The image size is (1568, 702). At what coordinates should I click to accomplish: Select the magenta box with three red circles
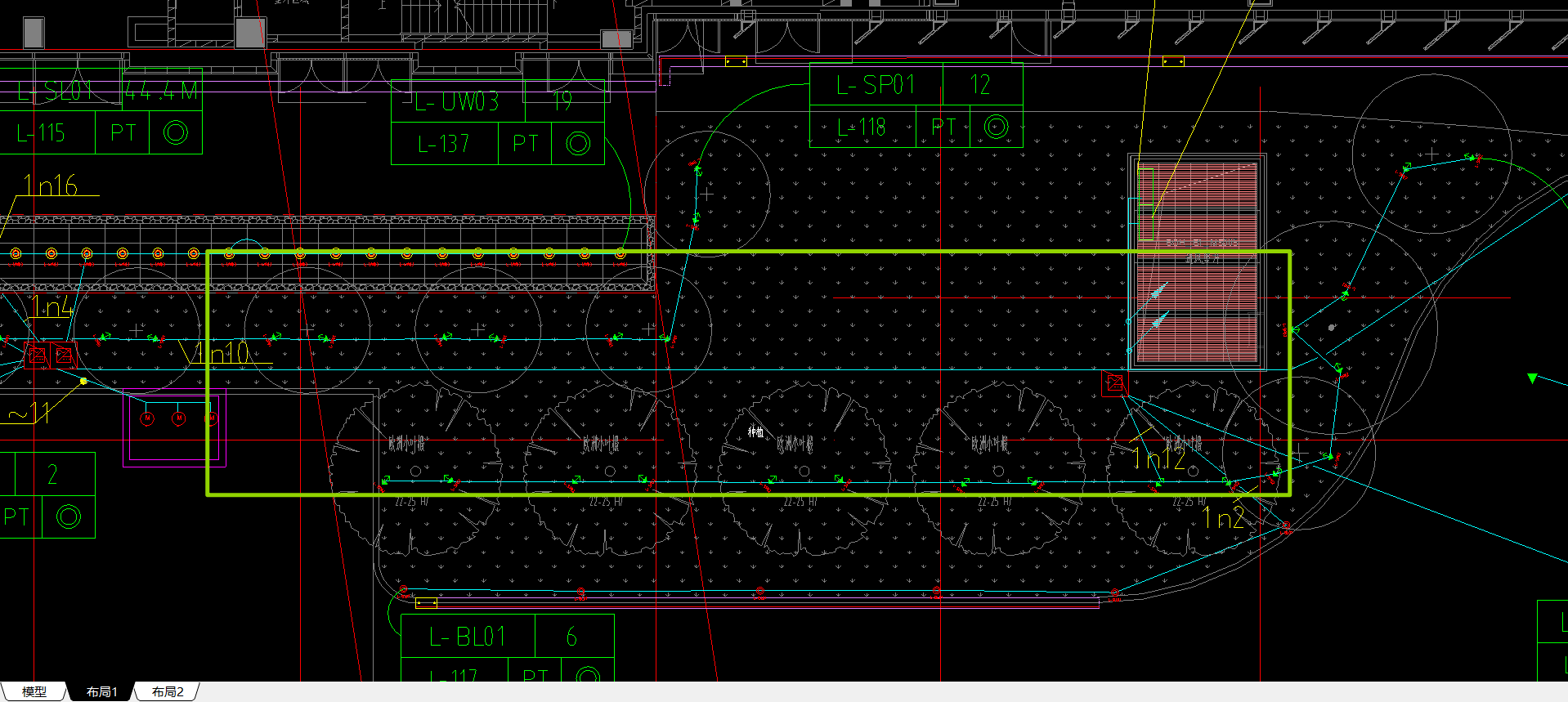(174, 428)
